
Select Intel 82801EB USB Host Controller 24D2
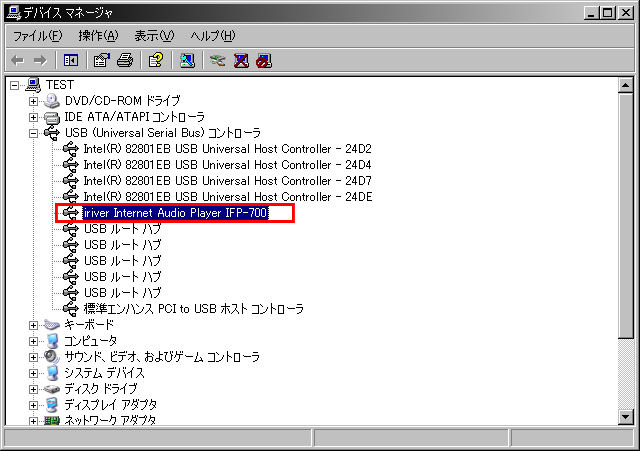click(227, 149)
